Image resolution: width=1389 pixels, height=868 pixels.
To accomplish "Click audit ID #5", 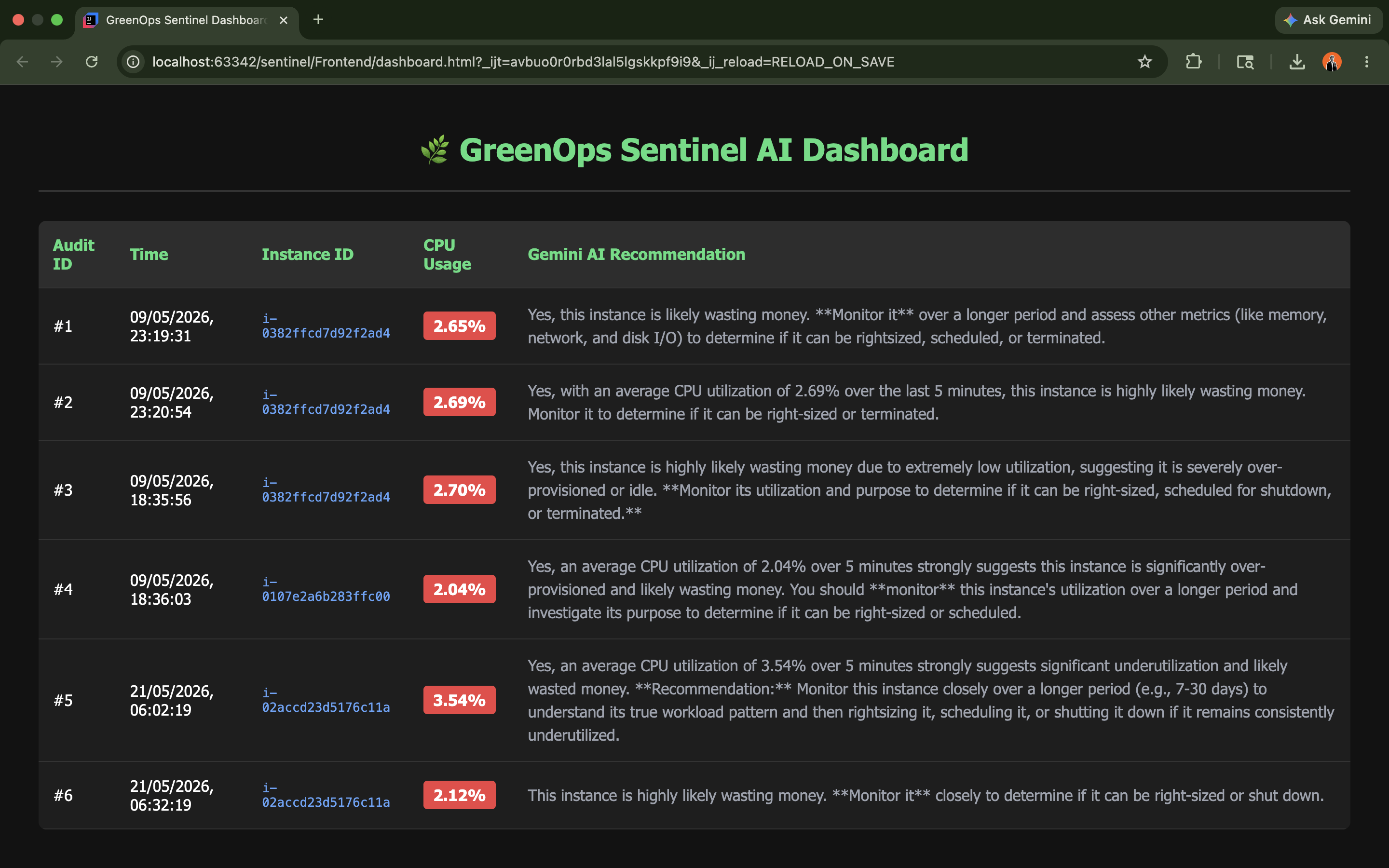I will [63, 700].
